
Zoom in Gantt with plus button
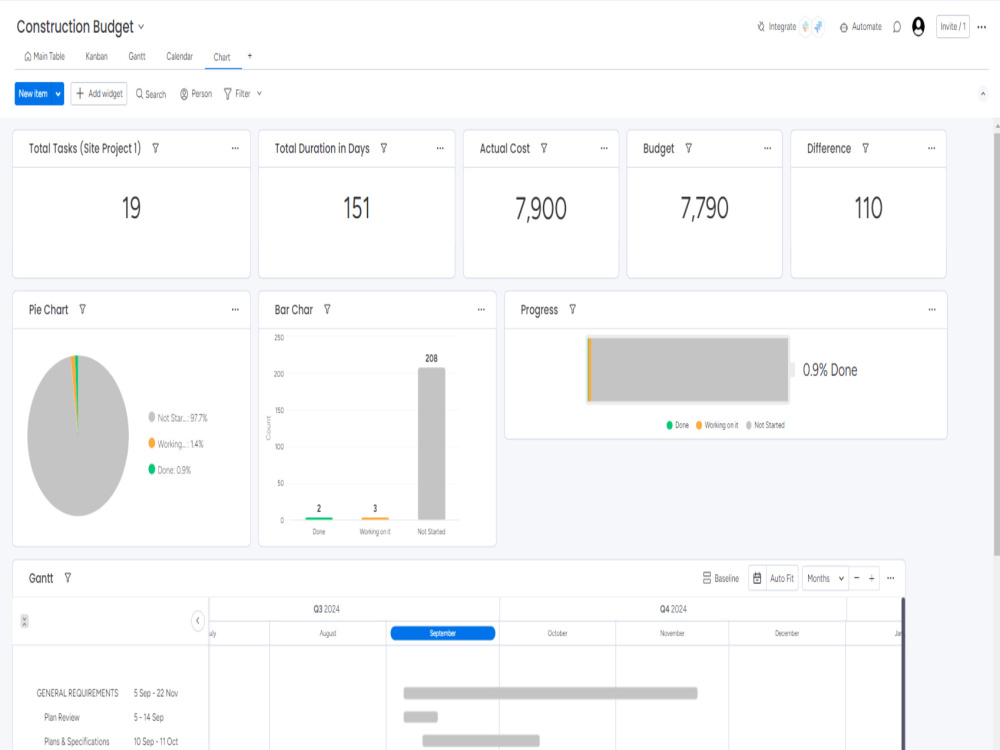pos(872,578)
